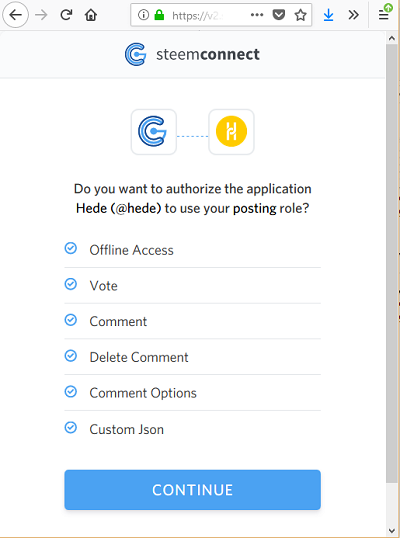The image size is (400, 538).
Task: Open Firefox hamburger menu
Action: point(384,15)
